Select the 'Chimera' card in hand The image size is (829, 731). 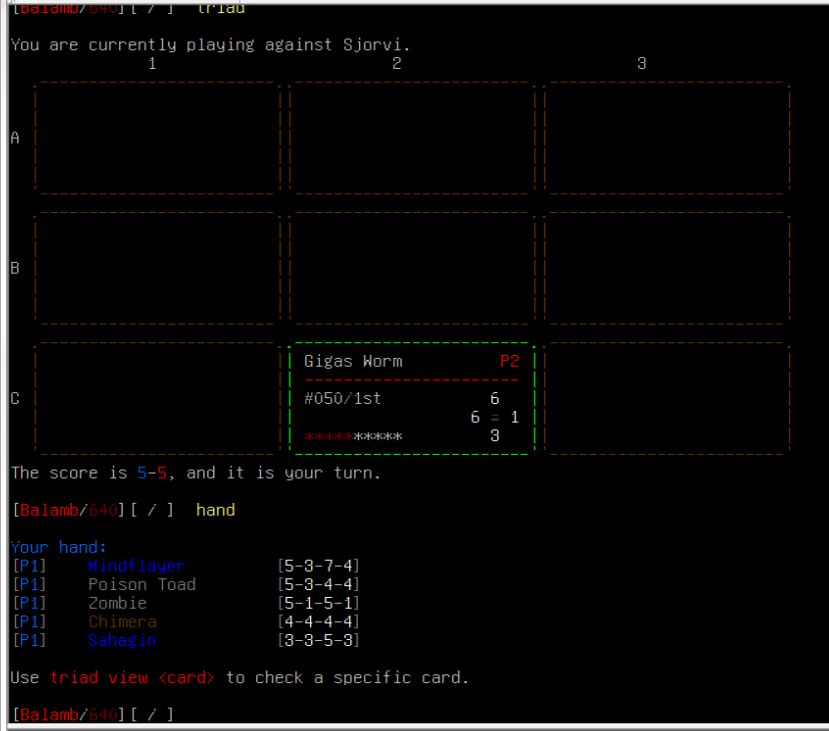coord(122,622)
